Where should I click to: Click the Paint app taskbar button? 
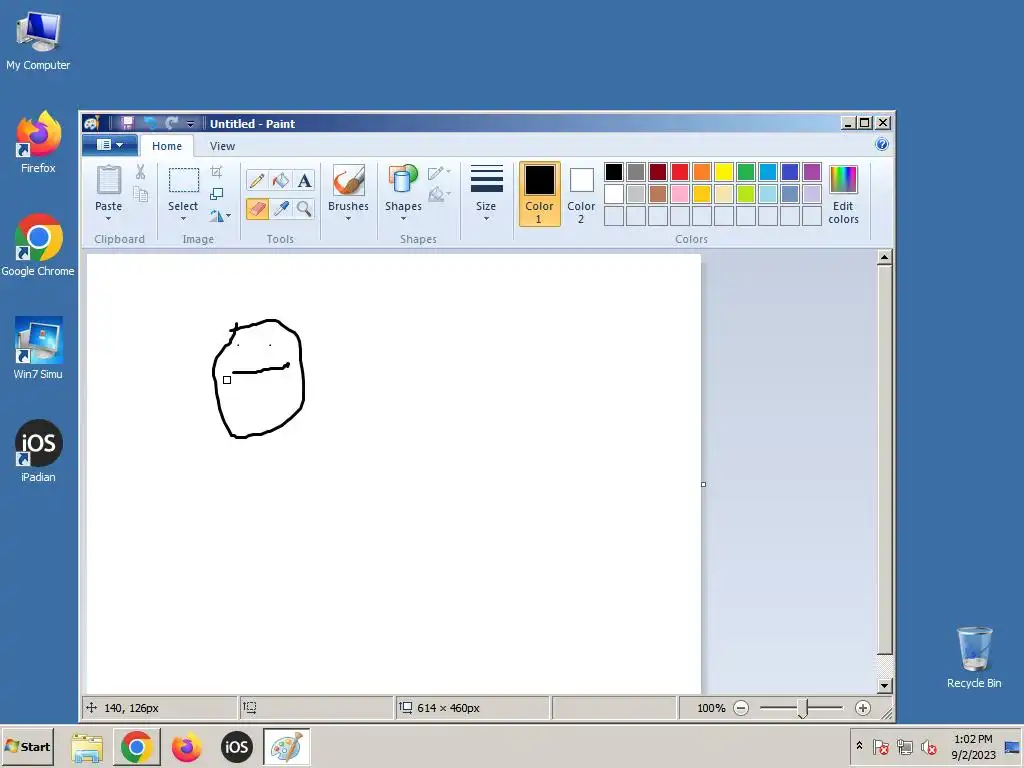[287, 747]
